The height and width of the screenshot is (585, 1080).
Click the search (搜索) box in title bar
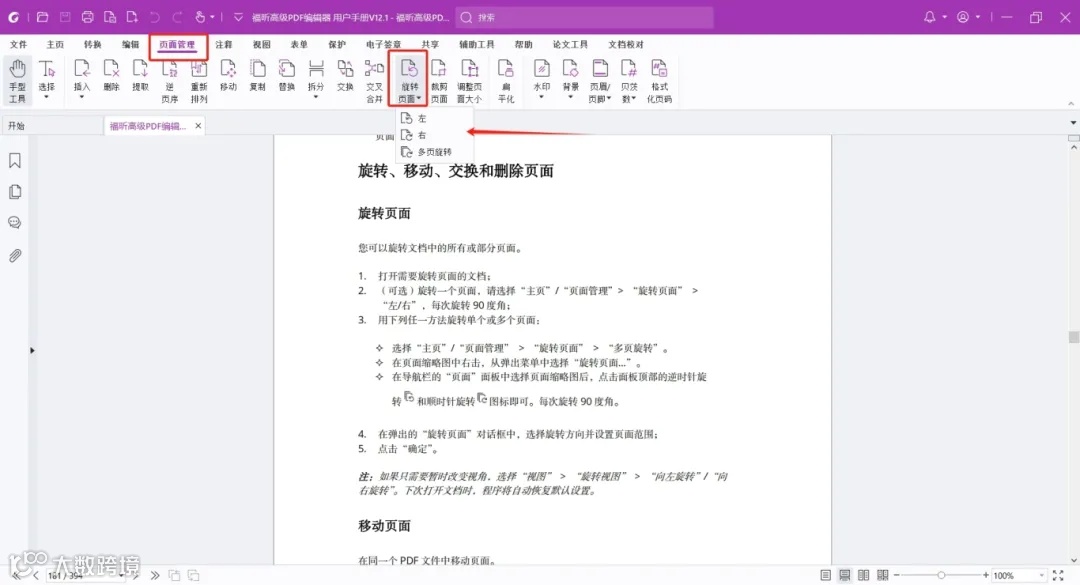[x=584, y=17]
